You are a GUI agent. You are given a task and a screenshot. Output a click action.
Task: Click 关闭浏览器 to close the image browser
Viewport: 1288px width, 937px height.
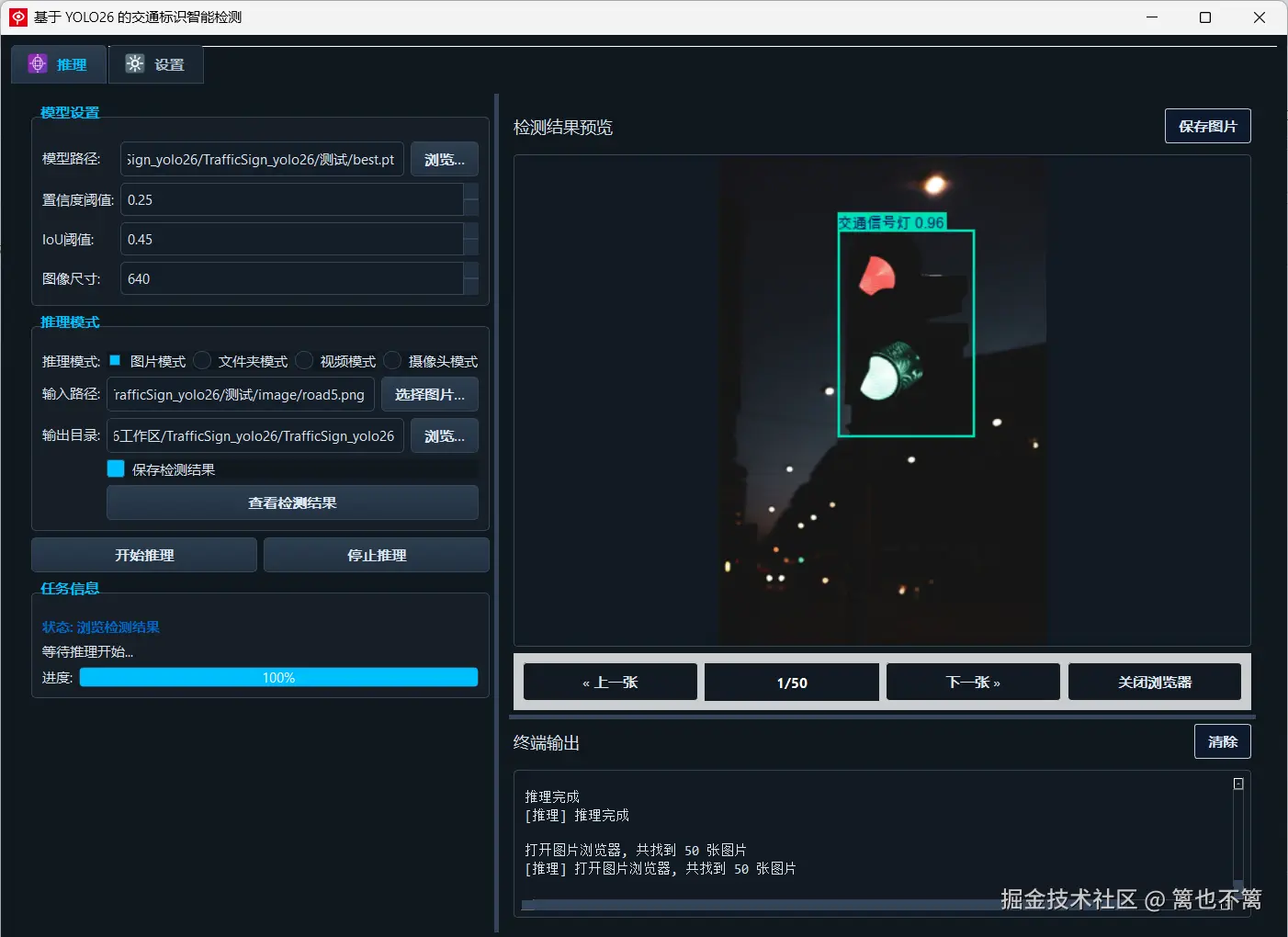(x=1154, y=682)
